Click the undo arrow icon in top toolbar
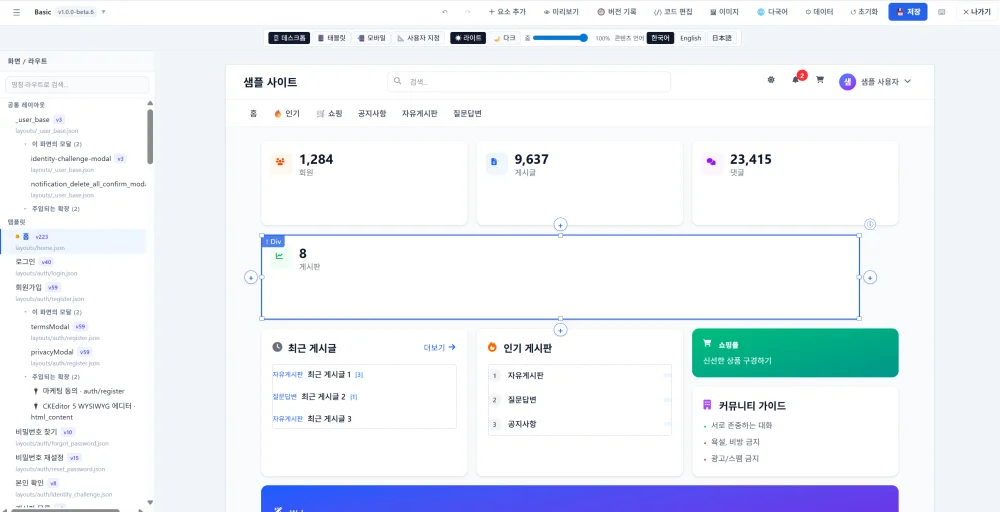The height and width of the screenshot is (512, 1000). click(445, 11)
